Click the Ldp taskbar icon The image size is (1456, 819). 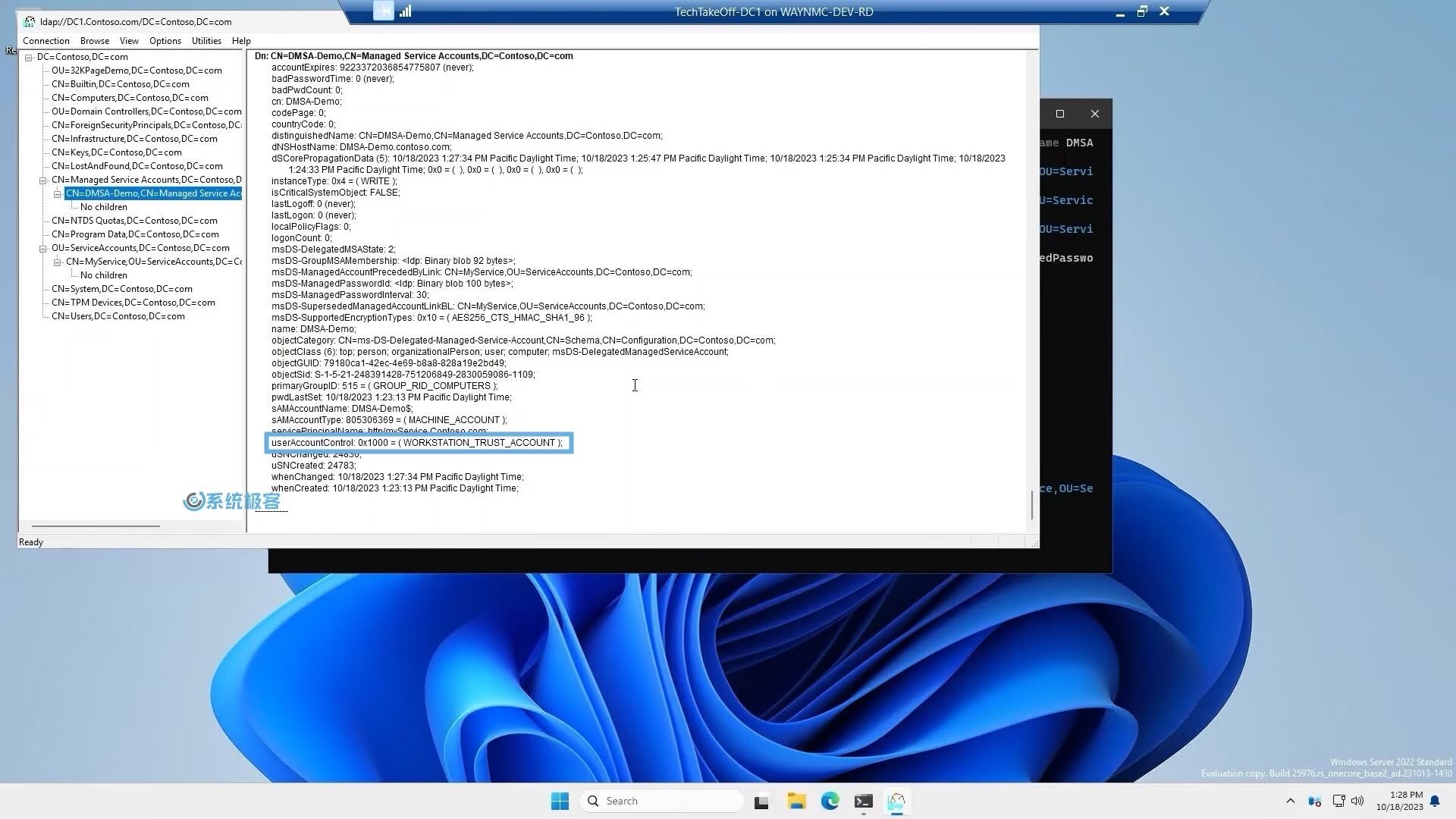tap(897, 801)
